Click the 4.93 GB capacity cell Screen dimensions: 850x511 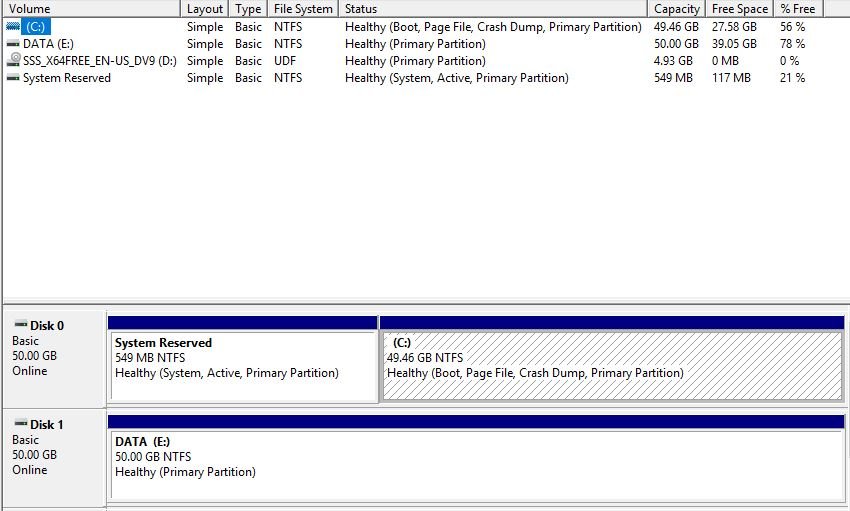673,61
